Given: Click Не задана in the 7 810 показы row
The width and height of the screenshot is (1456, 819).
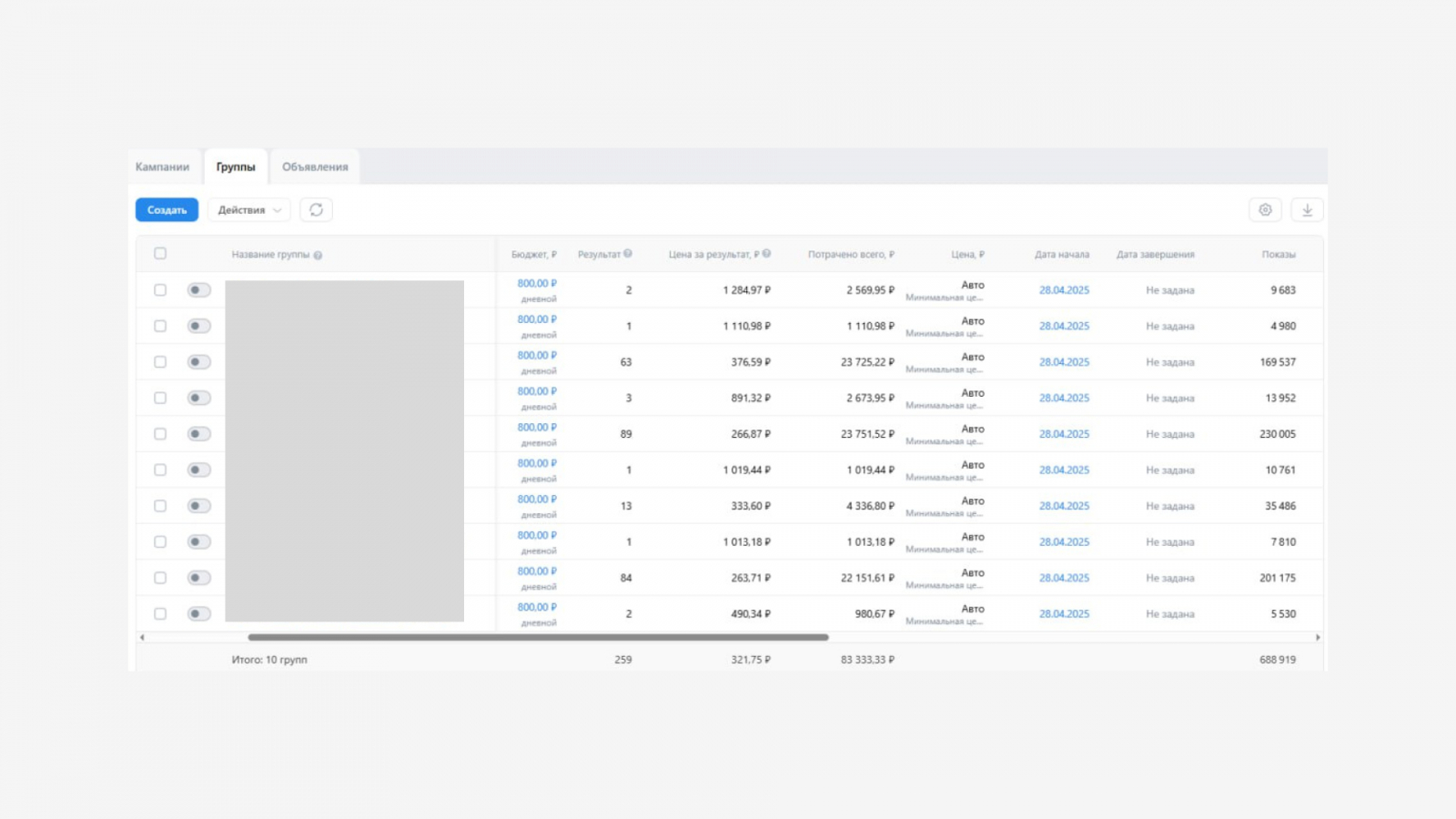Looking at the screenshot, I should click(x=1170, y=542).
